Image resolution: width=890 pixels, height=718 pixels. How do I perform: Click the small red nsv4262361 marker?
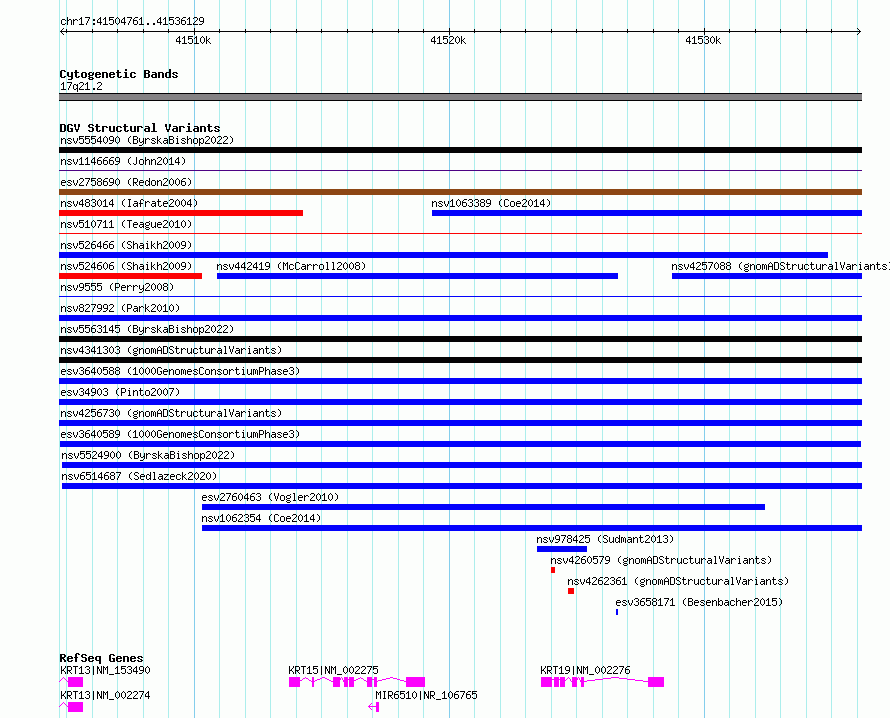(x=571, y=591)
